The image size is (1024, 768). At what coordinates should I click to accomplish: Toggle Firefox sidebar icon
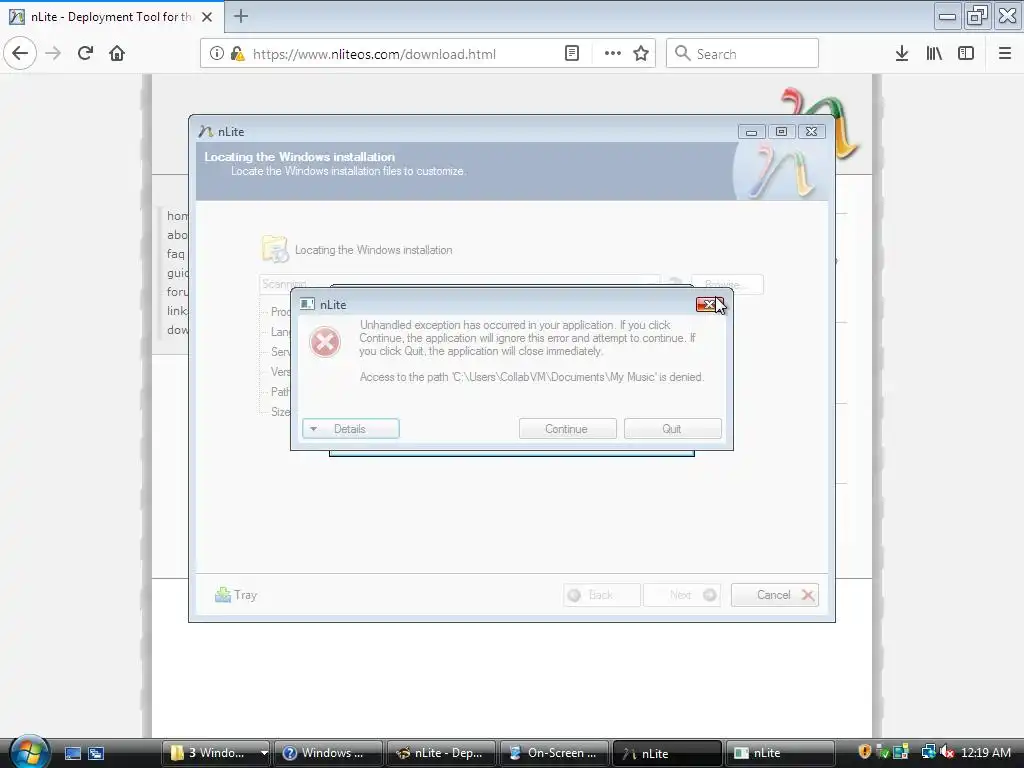point(966,54)
